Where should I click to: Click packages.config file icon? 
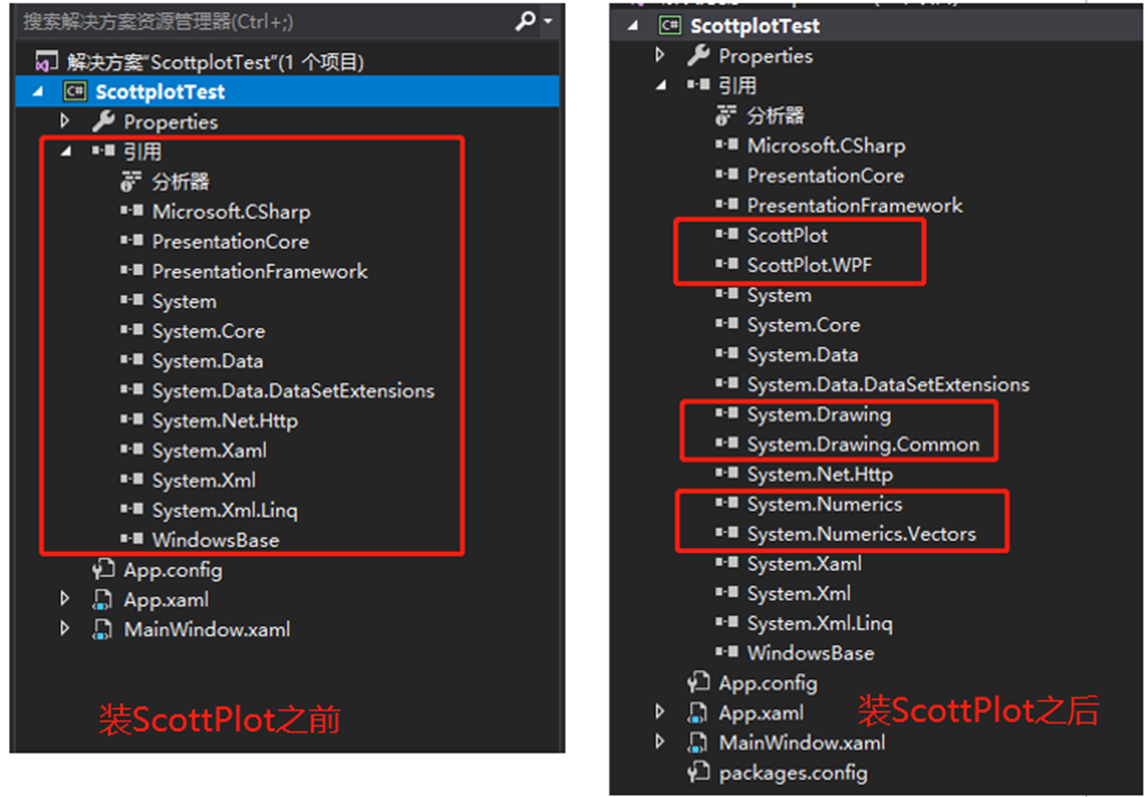(698, 772)
